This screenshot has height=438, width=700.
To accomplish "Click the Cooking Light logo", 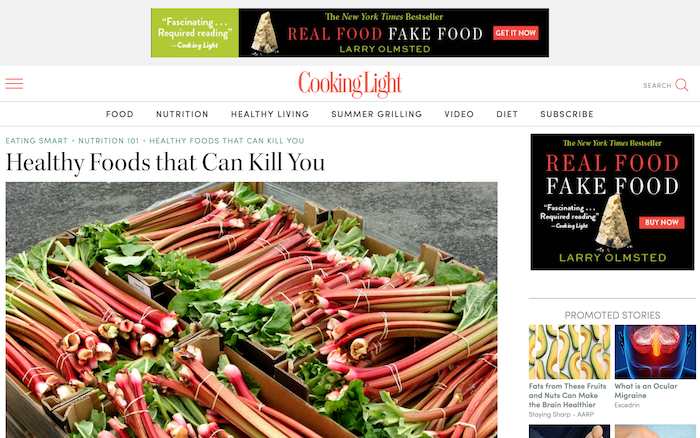I will click(x=350, y=84).
